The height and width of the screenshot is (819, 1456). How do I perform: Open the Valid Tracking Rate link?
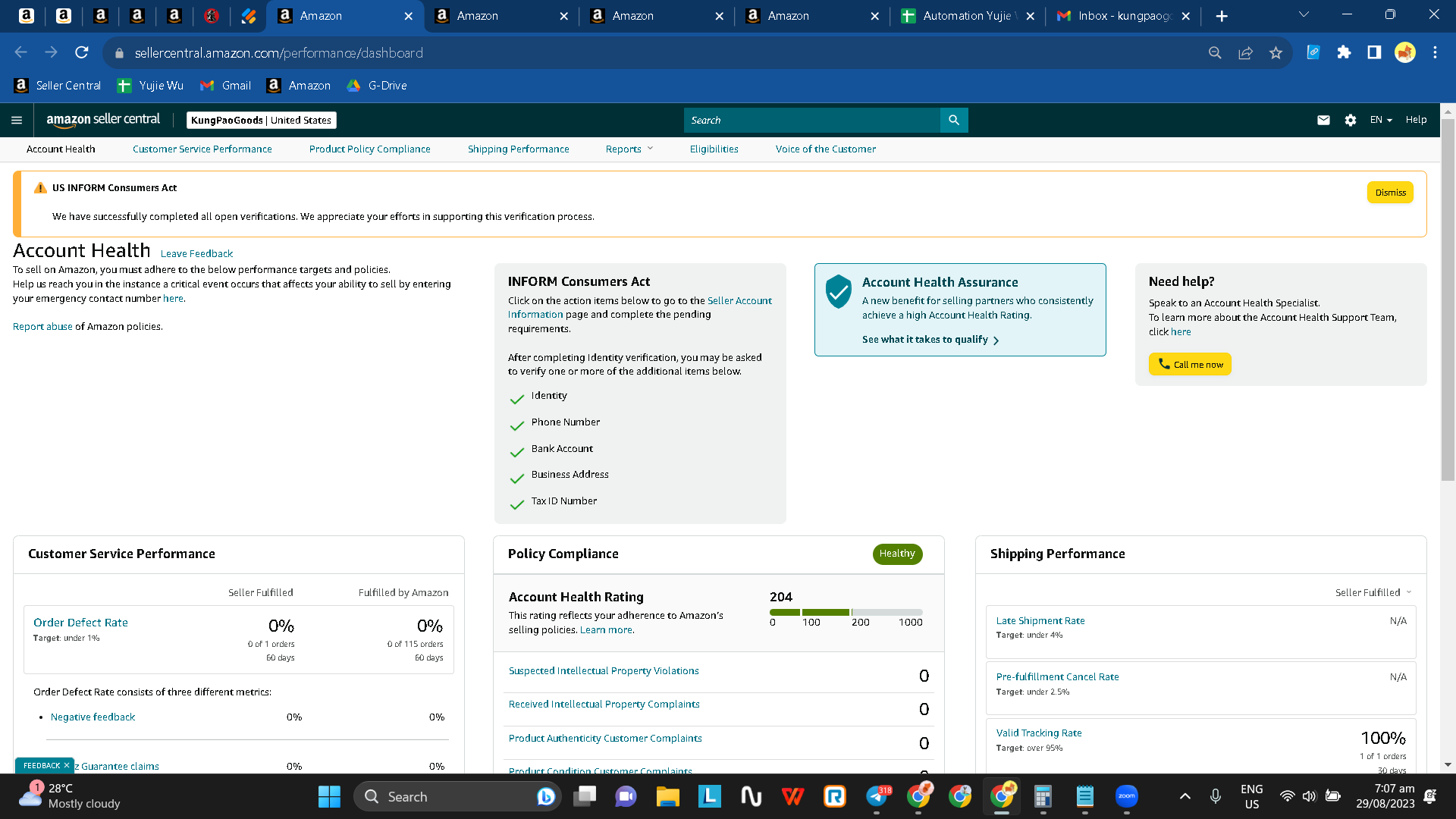1039,733
